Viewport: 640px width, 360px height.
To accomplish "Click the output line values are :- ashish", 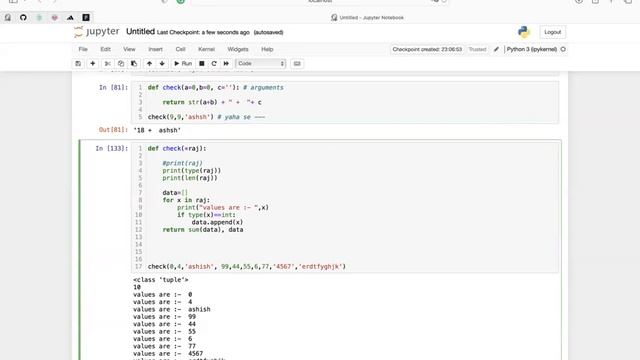I will coord(172,309).
